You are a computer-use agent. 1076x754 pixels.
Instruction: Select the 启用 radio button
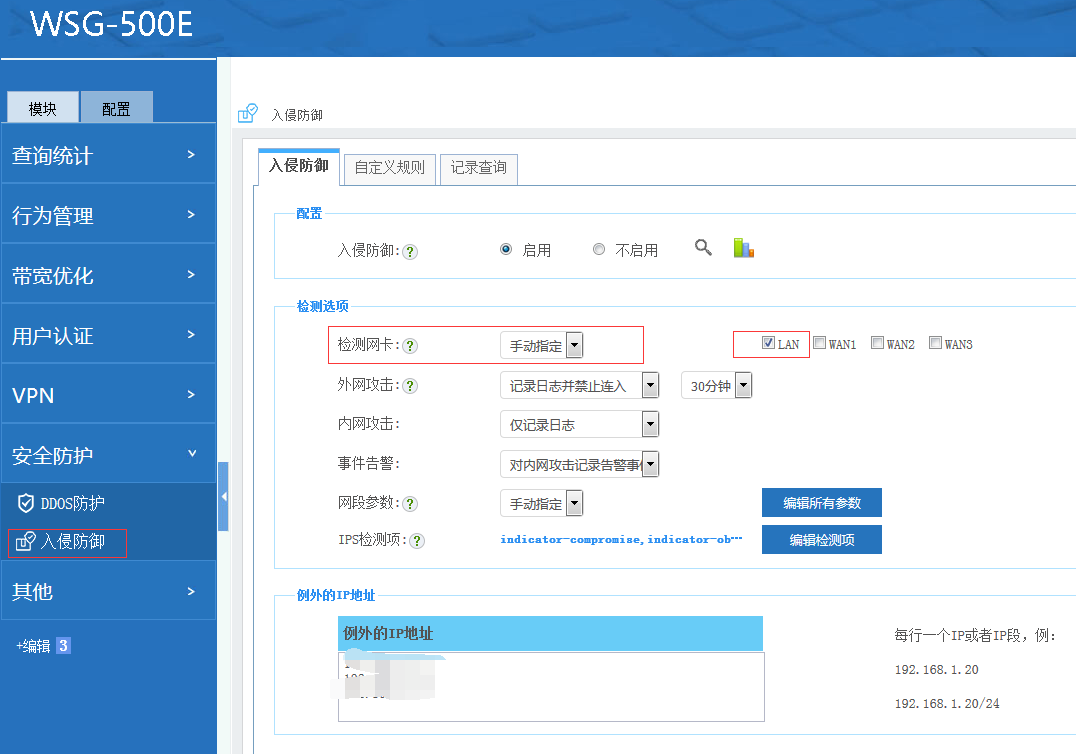(506, 250)
